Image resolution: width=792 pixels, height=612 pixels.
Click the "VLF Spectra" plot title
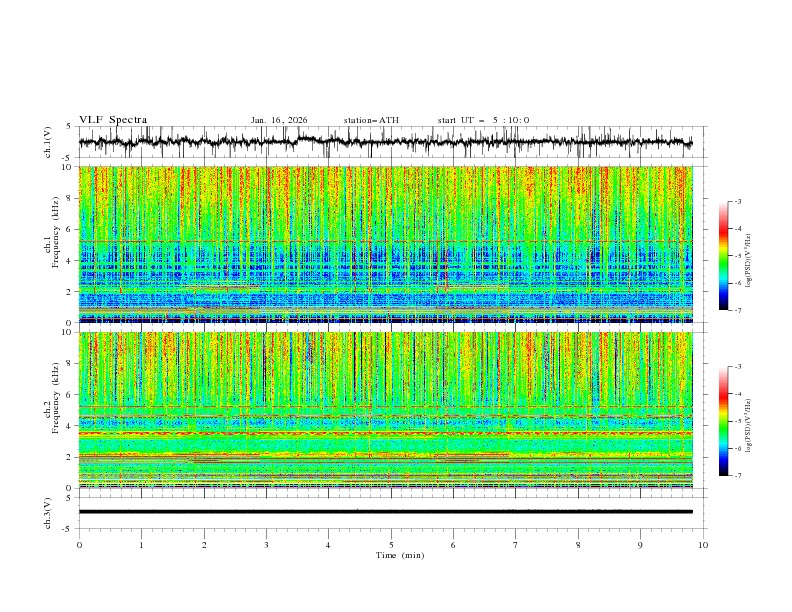(x=113, y=120)
